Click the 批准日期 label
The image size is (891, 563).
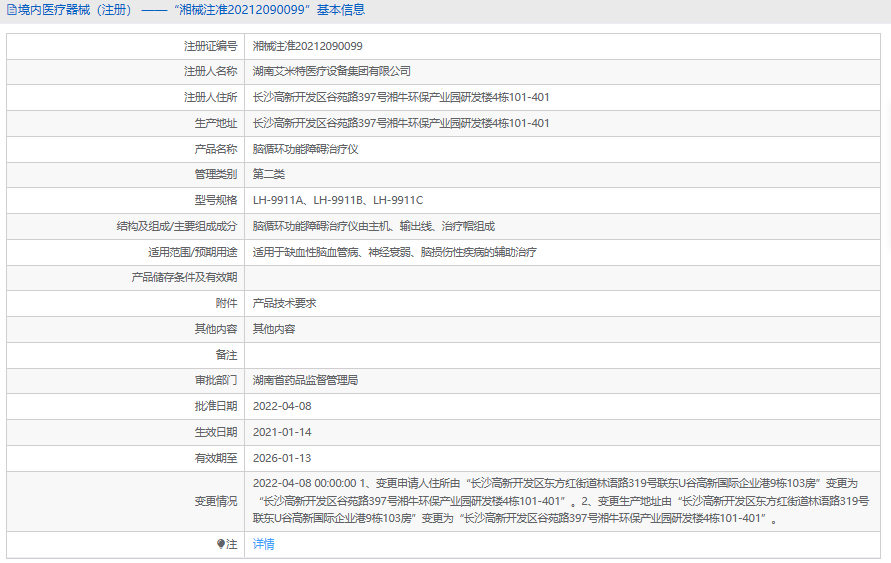pos(216,406)
